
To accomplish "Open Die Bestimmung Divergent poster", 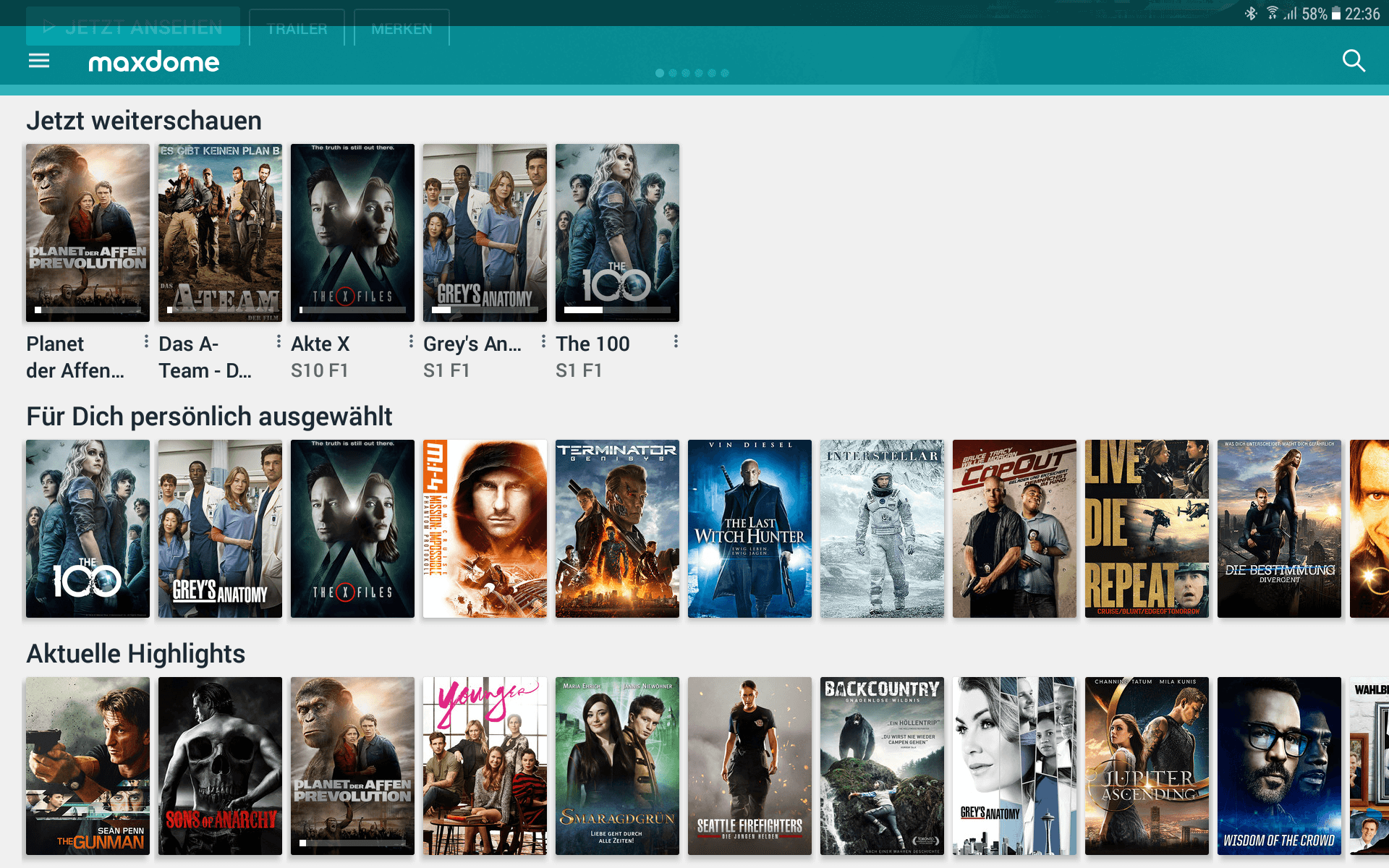I will pyautogui.click(x=1279, y=529).
